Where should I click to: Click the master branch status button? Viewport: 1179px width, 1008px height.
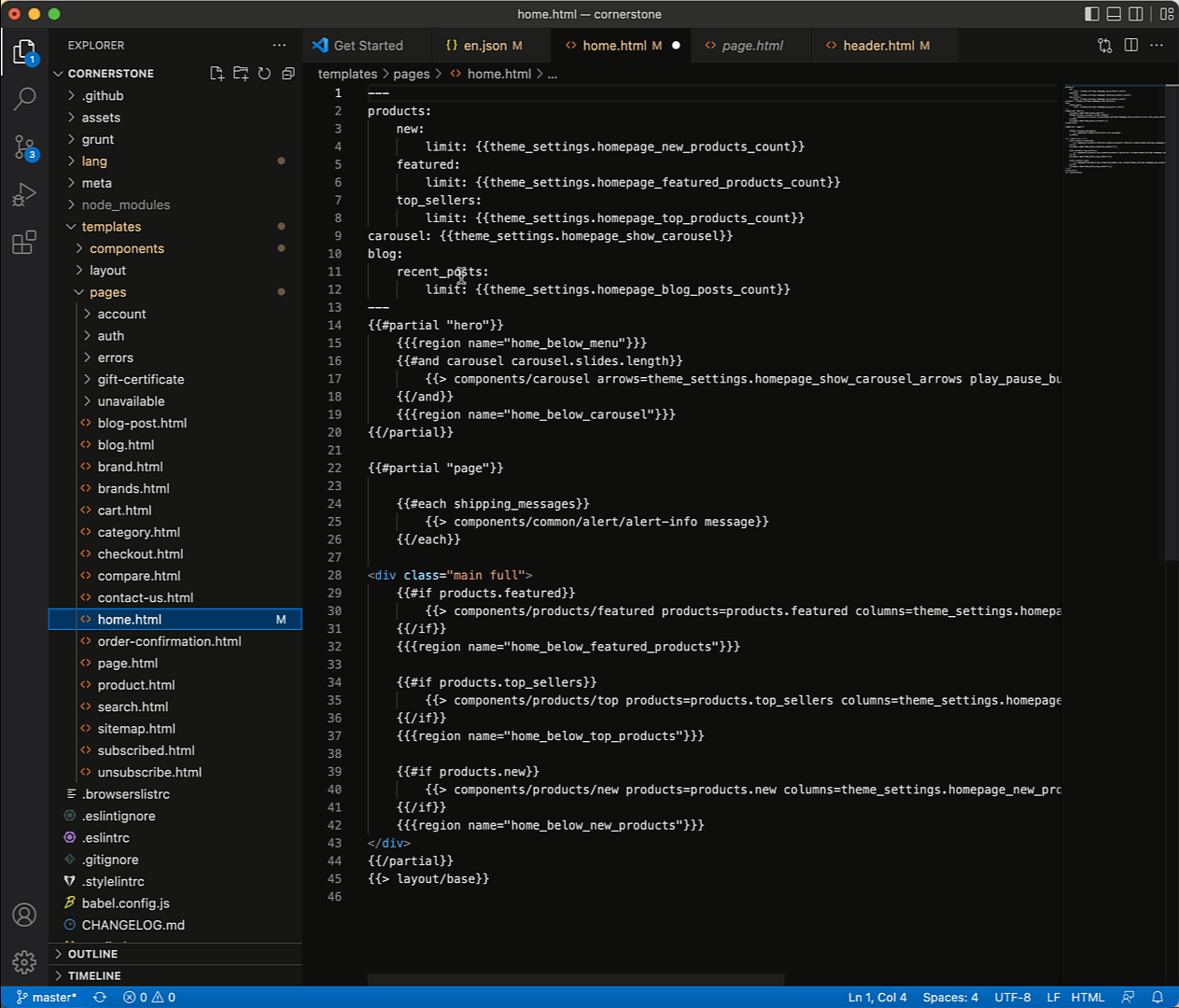tap(47, 997)
